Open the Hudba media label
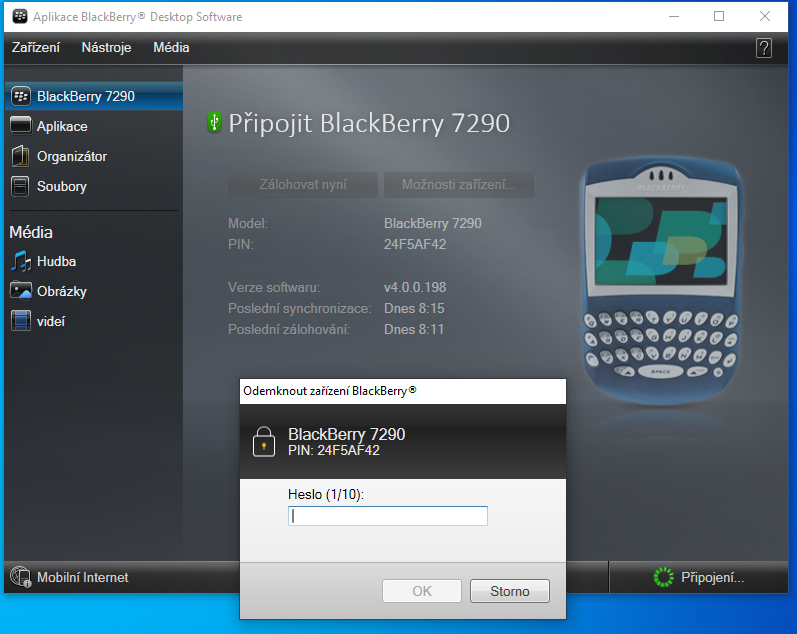 tap(56, 261)
